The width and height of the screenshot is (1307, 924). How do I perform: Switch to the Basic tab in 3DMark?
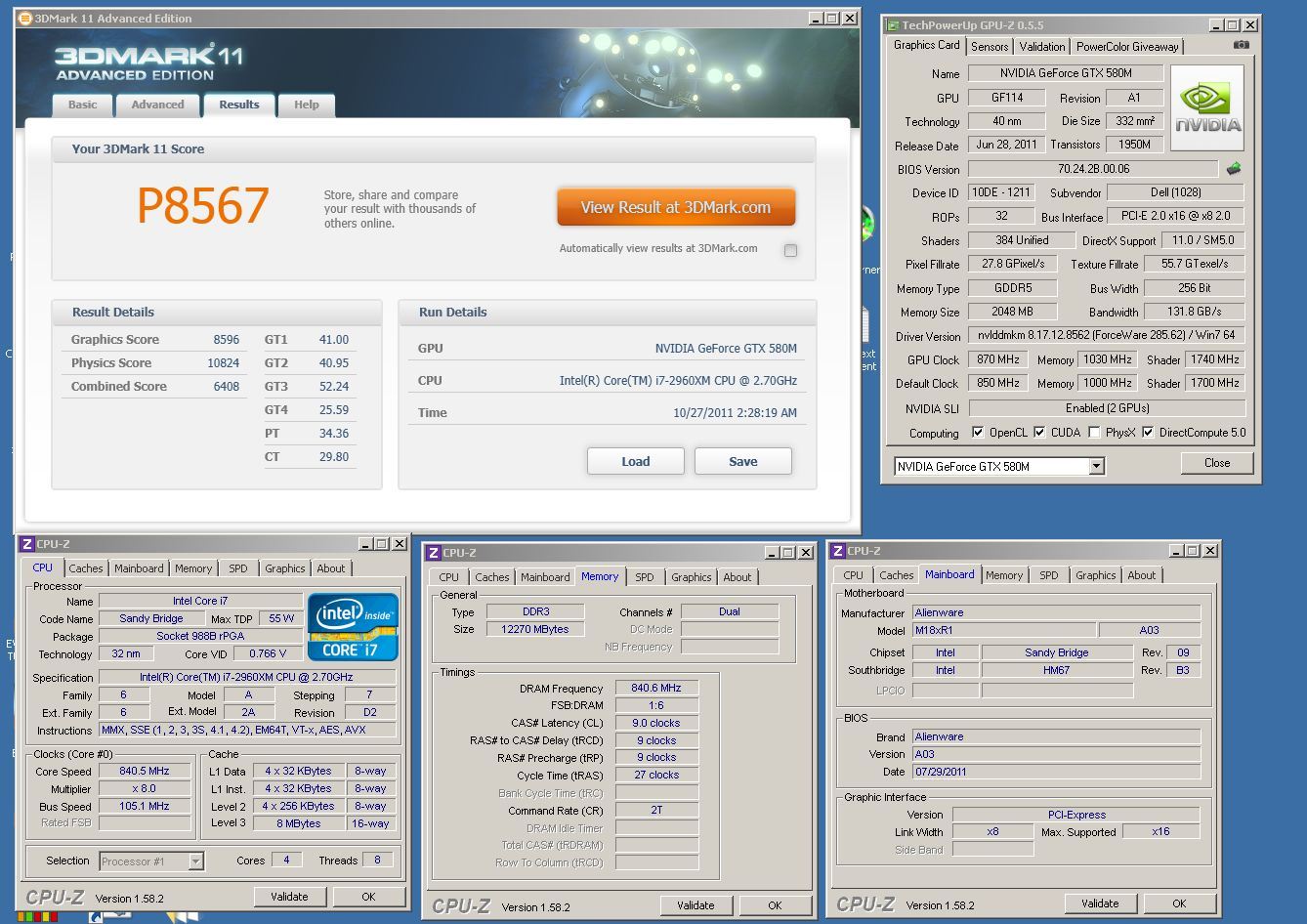[82, 105]
